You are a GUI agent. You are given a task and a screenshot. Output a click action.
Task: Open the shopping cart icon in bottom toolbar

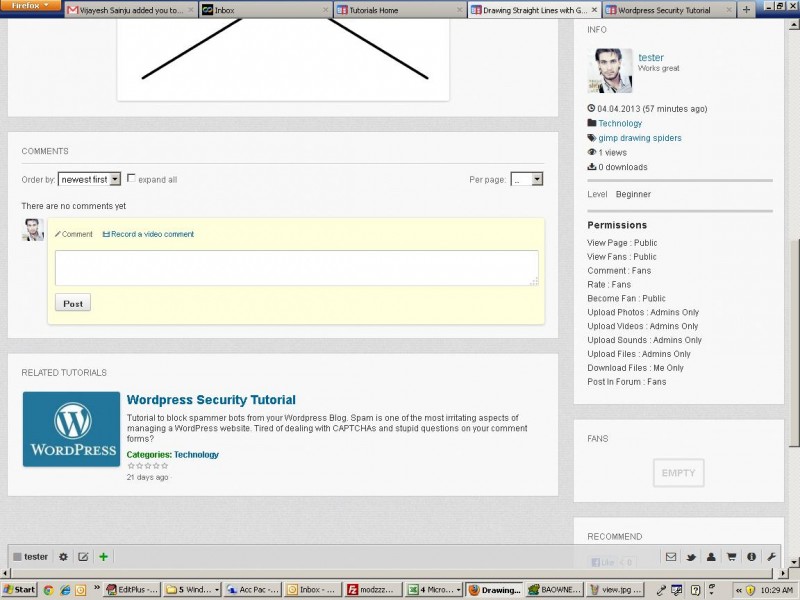(731, 557)
